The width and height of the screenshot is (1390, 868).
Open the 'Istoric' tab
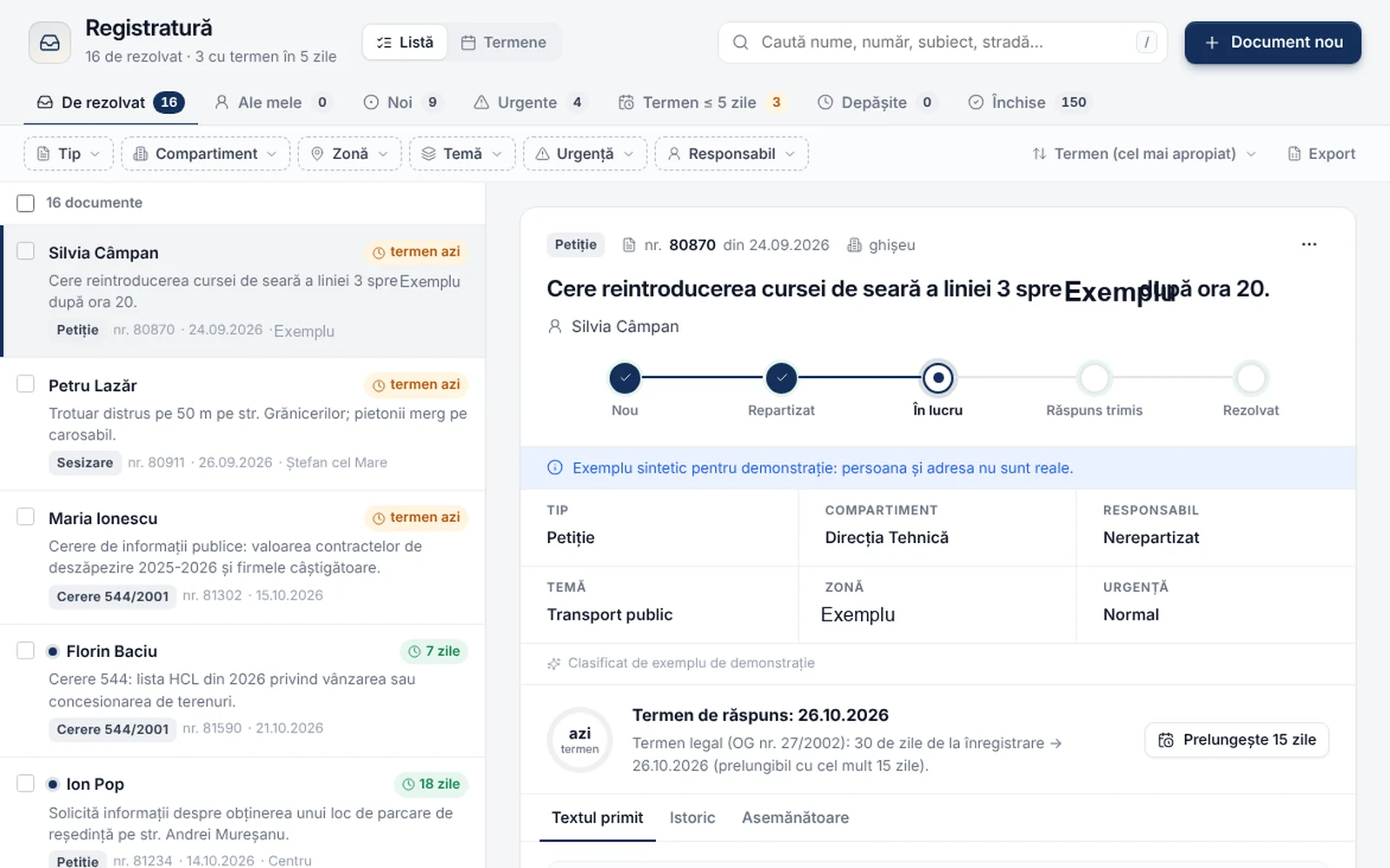point(692,818)
